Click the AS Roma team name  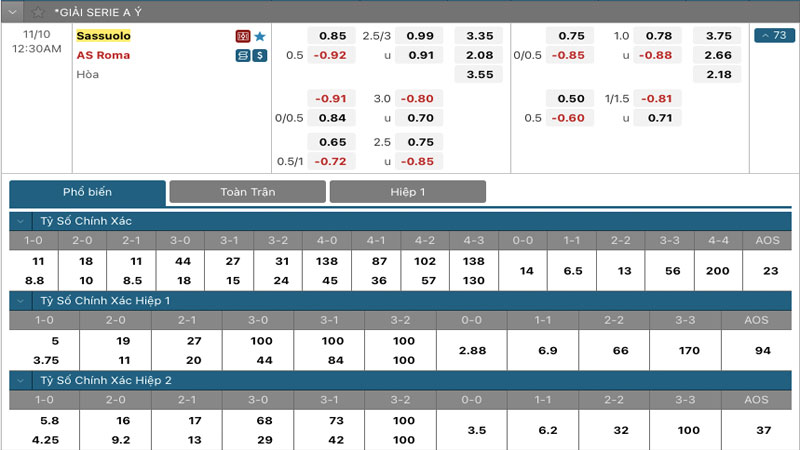point(103,55)
